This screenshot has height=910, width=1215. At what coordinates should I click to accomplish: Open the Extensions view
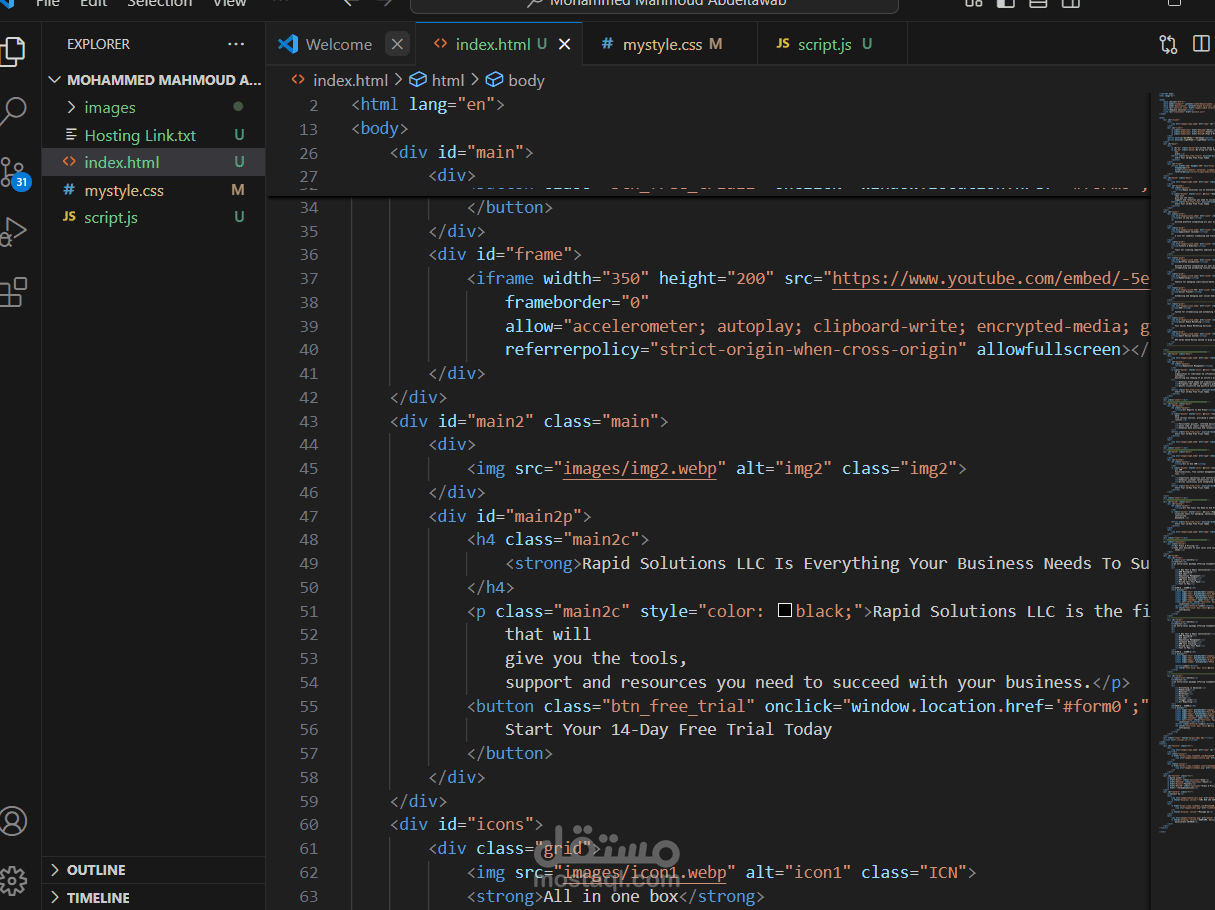tap(14, 292)
